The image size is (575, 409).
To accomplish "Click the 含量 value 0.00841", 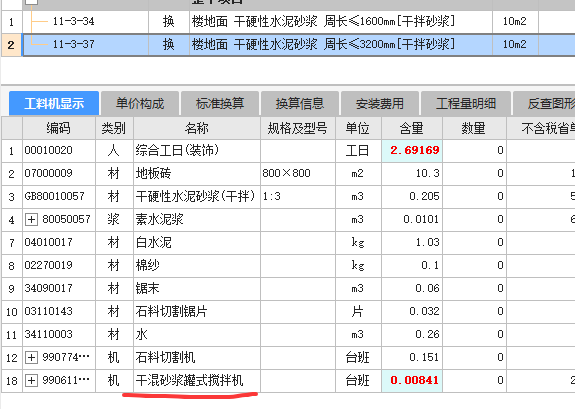I will click(x=412, y=380).
